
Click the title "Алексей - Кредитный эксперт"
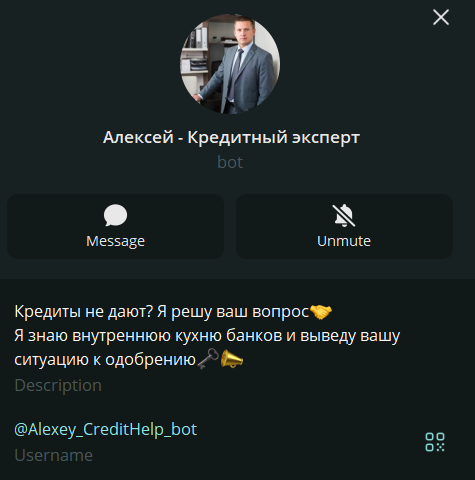pos(231,137)
